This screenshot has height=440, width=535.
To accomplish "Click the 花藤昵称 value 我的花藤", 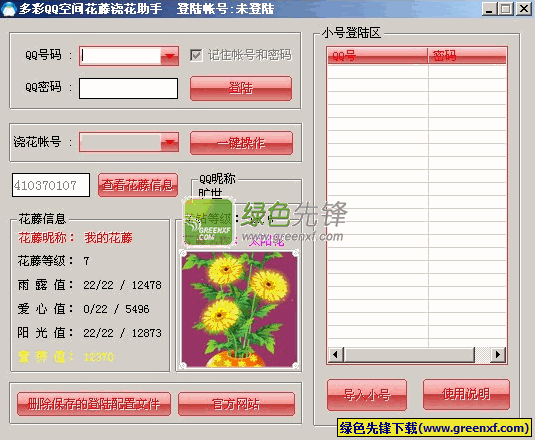I will [108, 238].
